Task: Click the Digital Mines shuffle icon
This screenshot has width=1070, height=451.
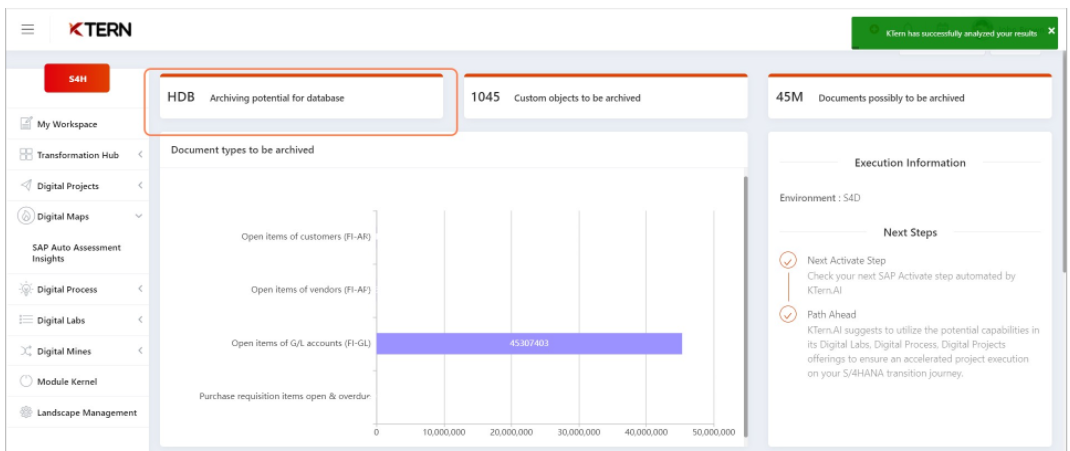Action: pos(26,351)
